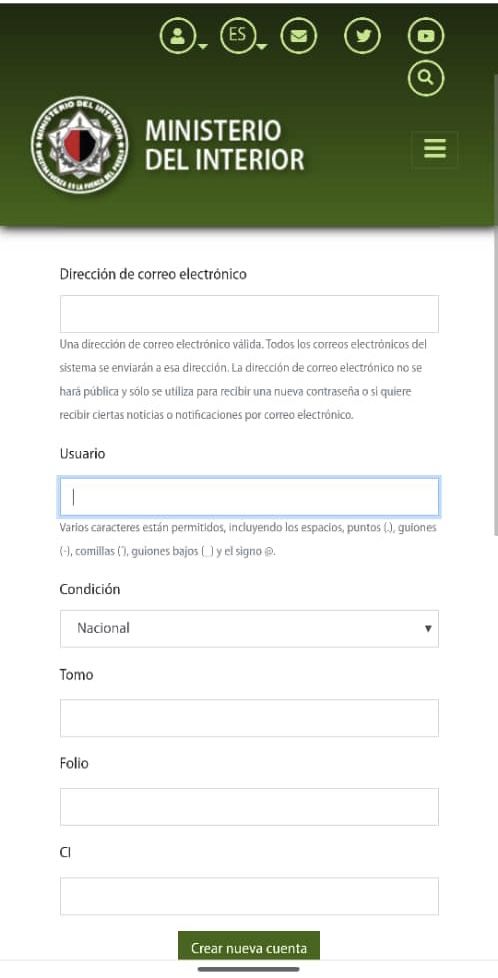The image size is (498, 978).
Task: Focus the Folio input field
Action: 249,806
